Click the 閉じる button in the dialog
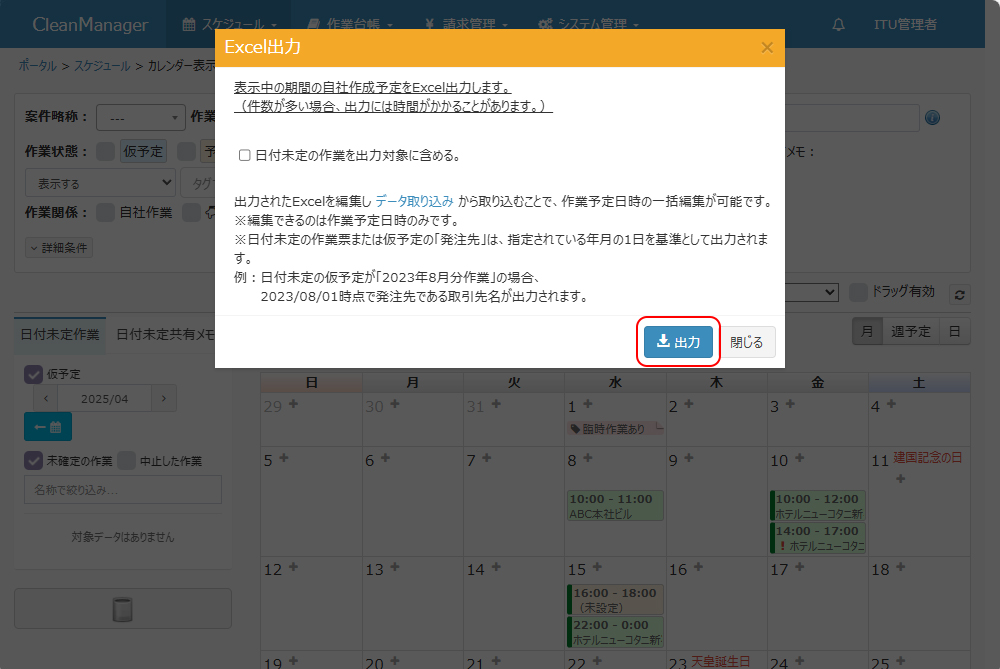Screen dimensions: 1000x669 [747, 342]
